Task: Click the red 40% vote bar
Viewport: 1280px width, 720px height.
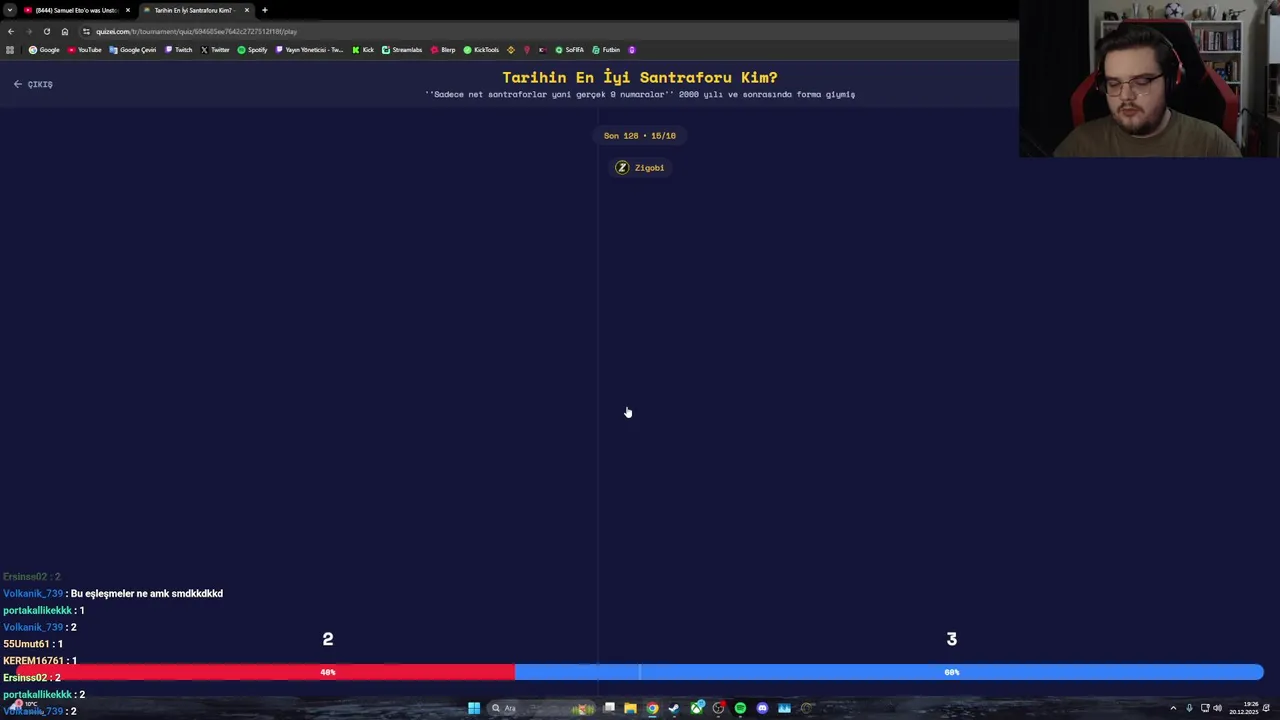Action: pos(265,672)
